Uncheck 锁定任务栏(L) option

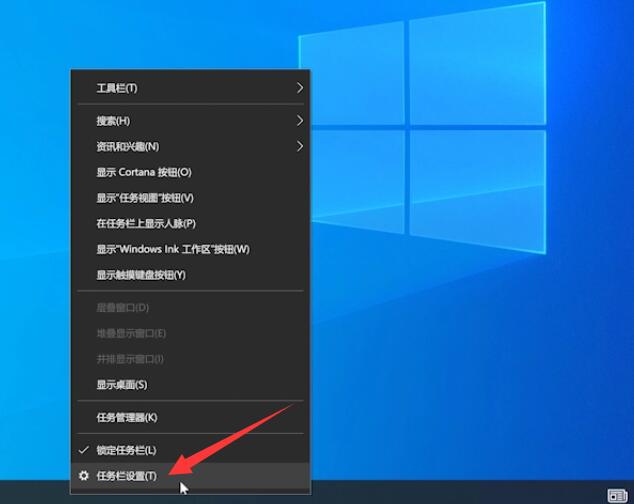[190, 450]
